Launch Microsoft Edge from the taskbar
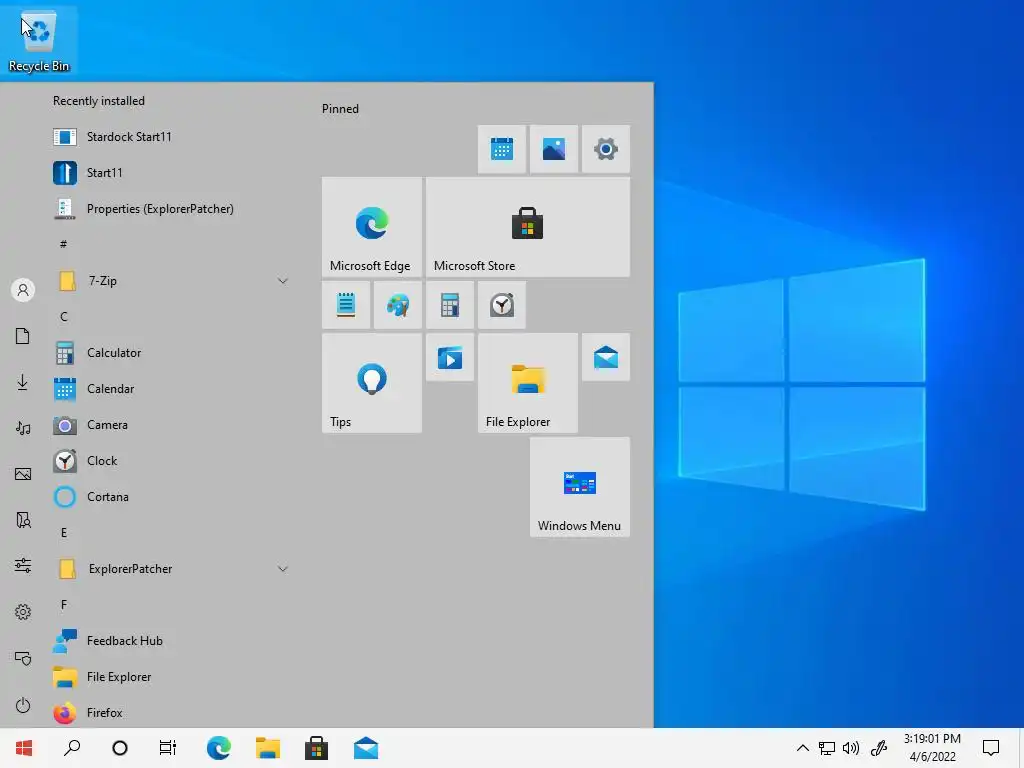1024x768 pixels. pyautogui.click(x=219, y=748)
